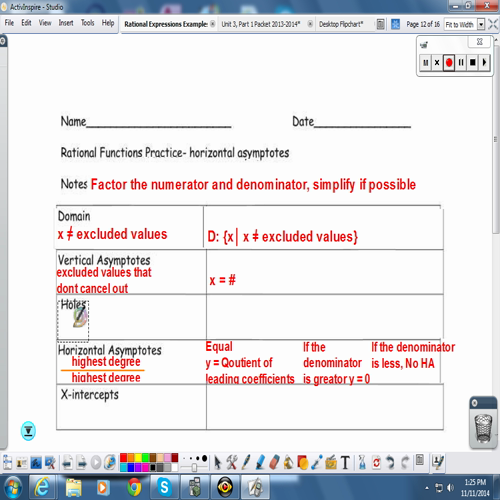Open the Insert menu
Screen dimensions: 500x500
pyautogui.click(x=66, y=23)
